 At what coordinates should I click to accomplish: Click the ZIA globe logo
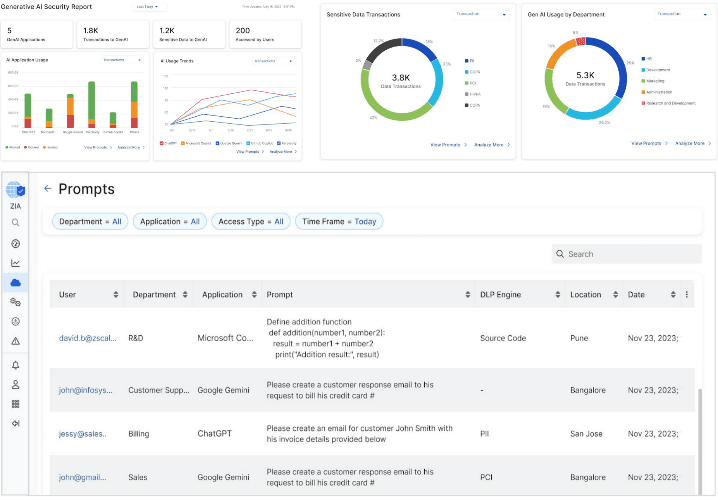coord(15,189)
